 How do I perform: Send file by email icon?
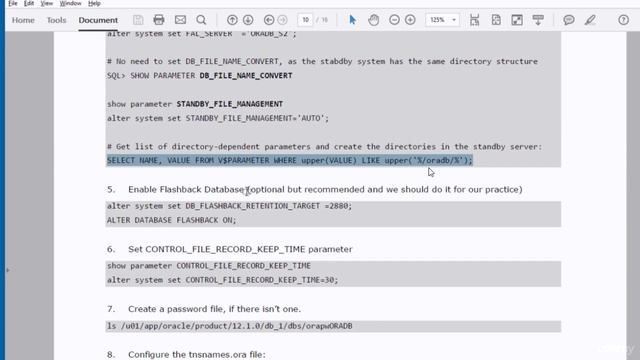(180, 20)
